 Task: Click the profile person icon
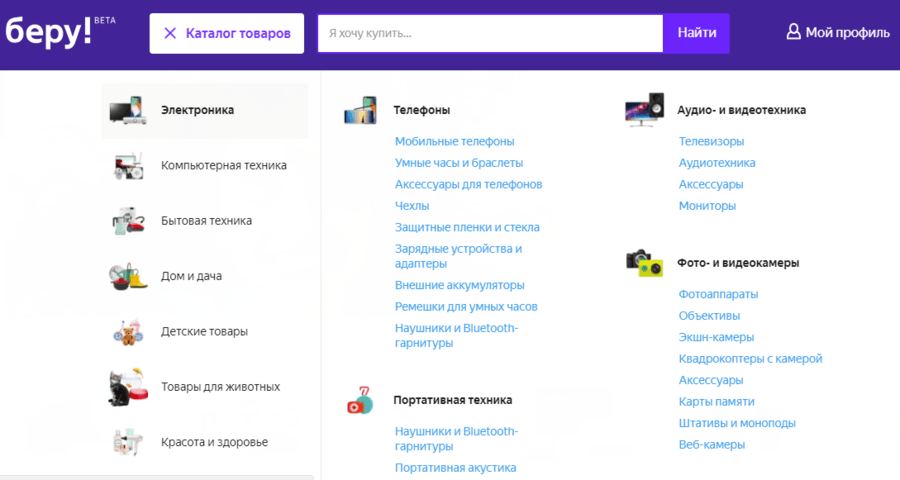[793, 32]
